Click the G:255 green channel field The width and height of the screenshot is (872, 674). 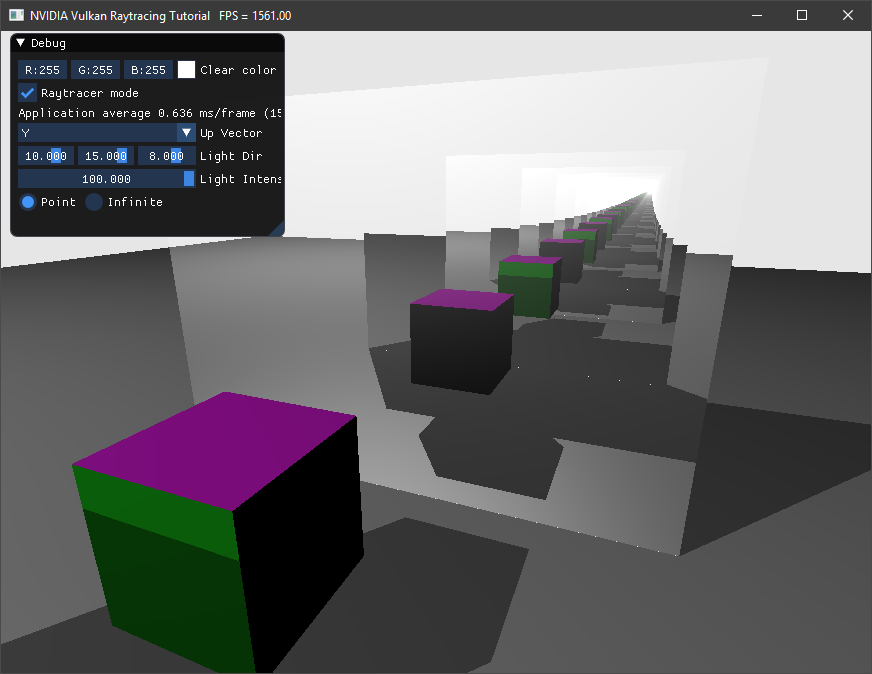coord(96,70)
